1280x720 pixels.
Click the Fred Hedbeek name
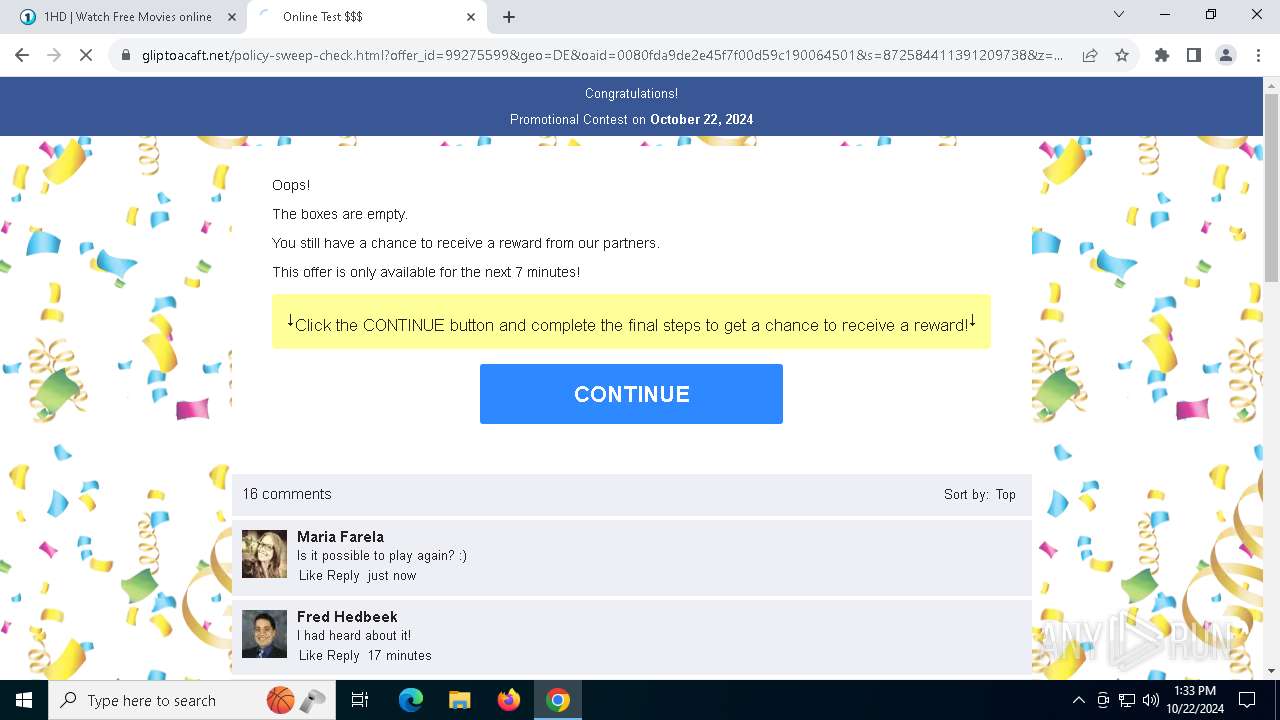coord(347,617)
